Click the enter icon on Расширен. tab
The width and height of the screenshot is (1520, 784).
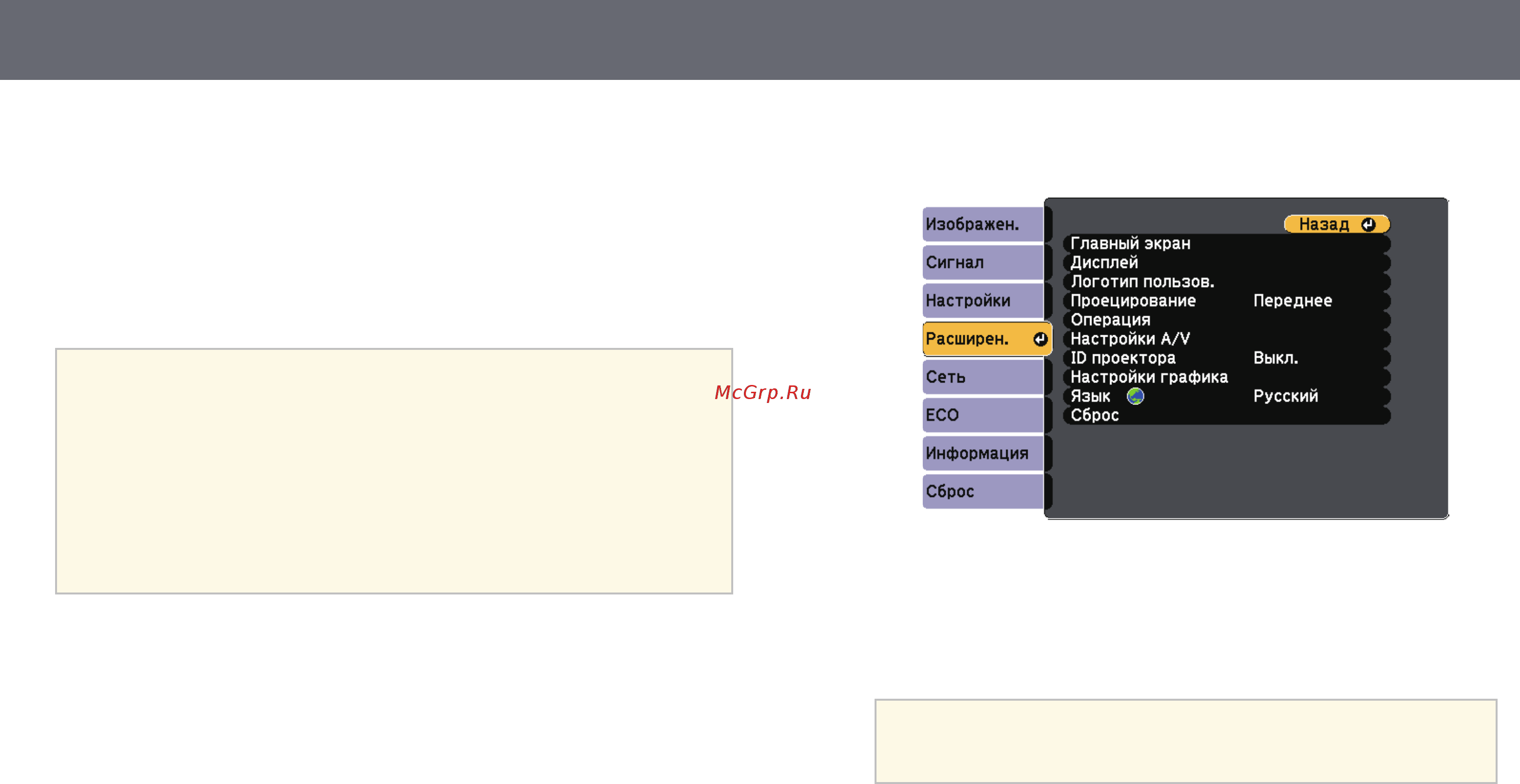click(1040, 339)
